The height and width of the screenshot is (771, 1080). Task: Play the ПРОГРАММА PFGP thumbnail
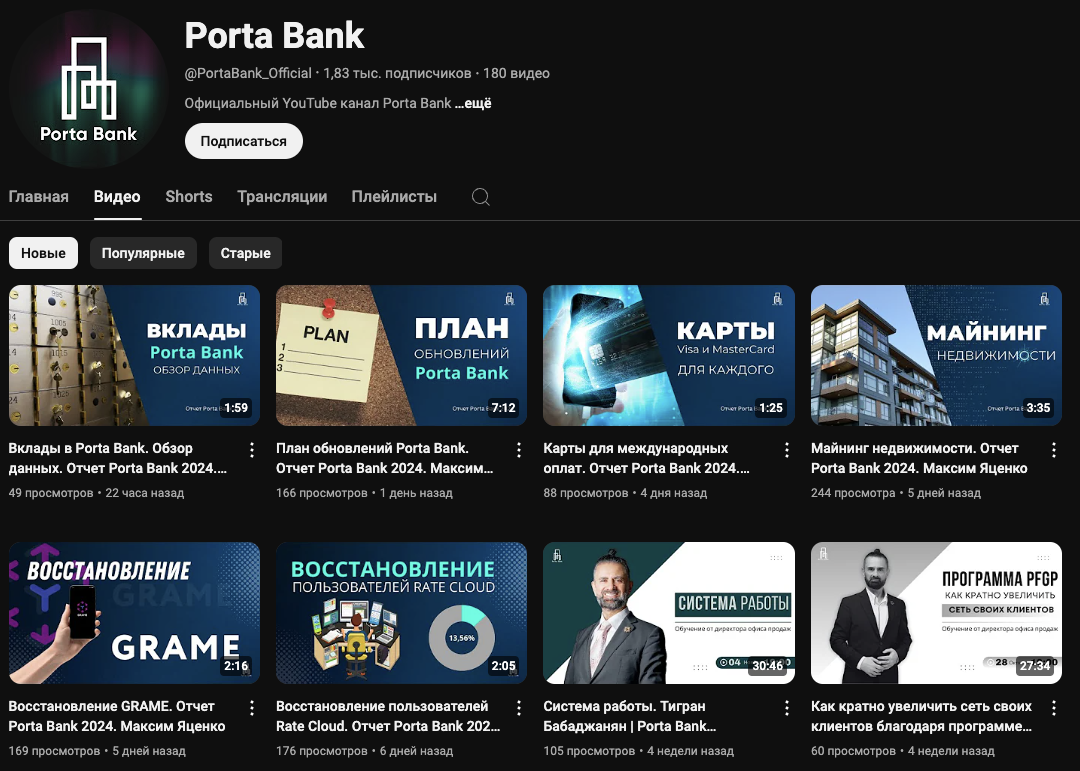(937, 613)
